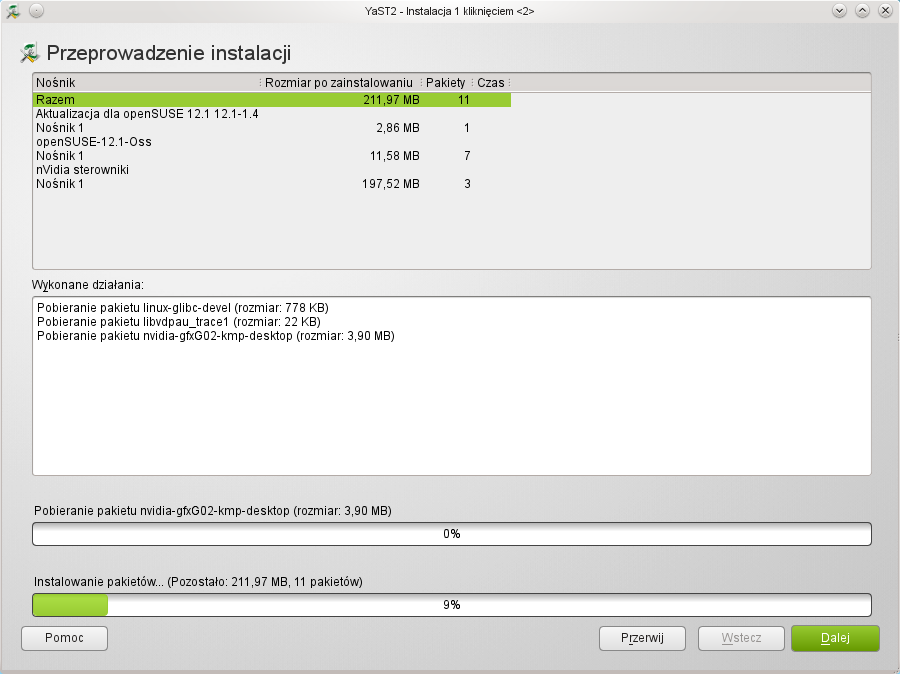This screenshot has width=900, height=674.
Task: Click the Przeprowadzenie instalacji heading
Action: [169, 53]
